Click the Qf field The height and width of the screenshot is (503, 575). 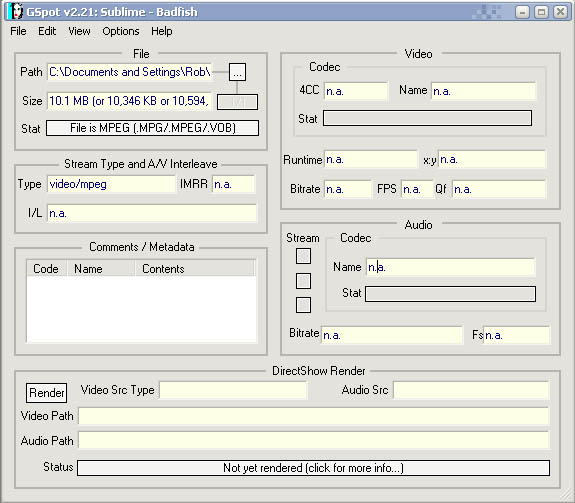coord(499,189)
